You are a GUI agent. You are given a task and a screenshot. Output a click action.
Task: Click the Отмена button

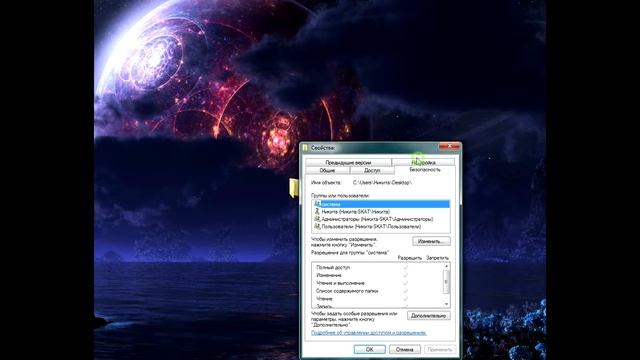tap(404, 349)
